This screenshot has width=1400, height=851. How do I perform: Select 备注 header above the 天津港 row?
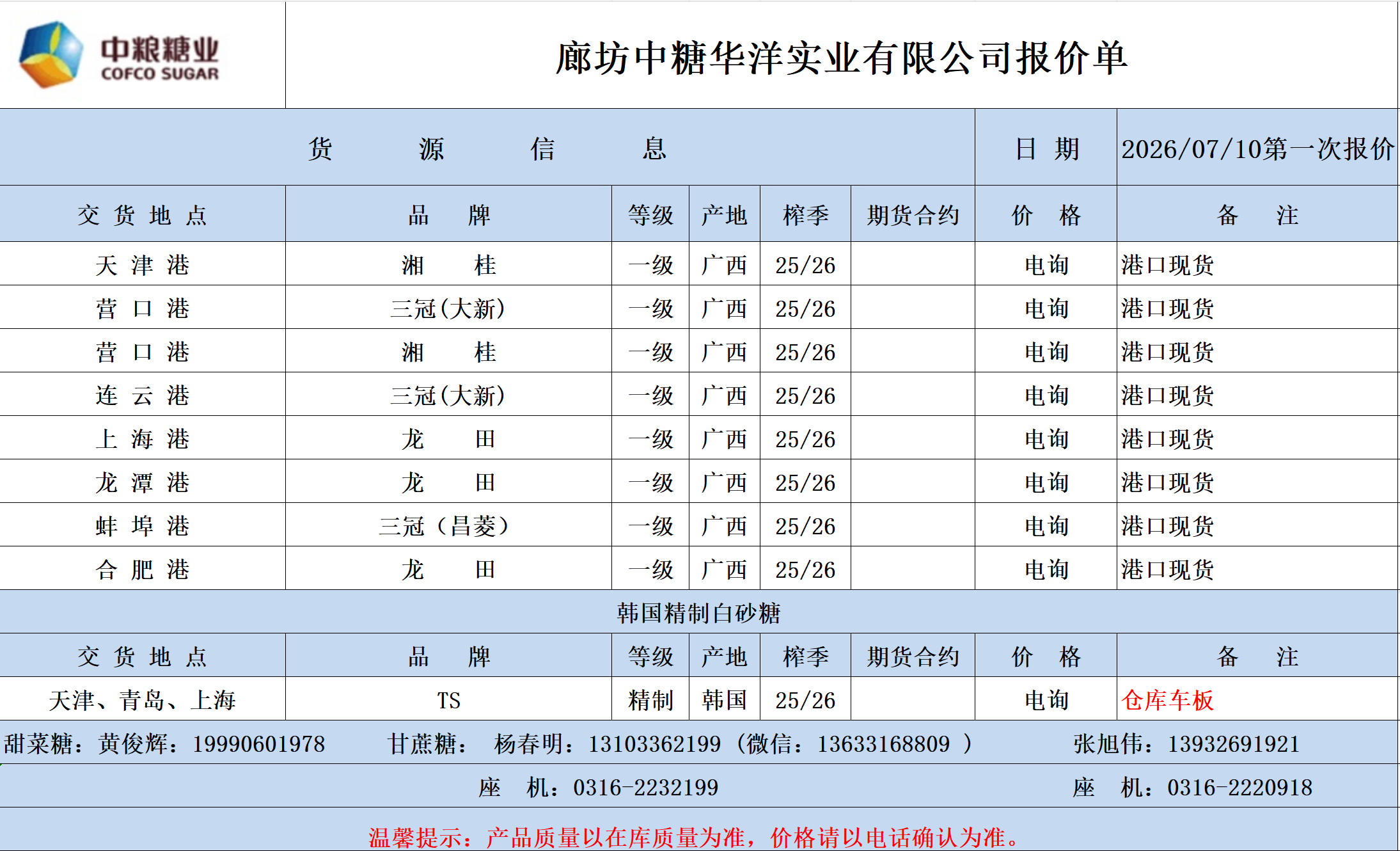[x=1257, y=215]
